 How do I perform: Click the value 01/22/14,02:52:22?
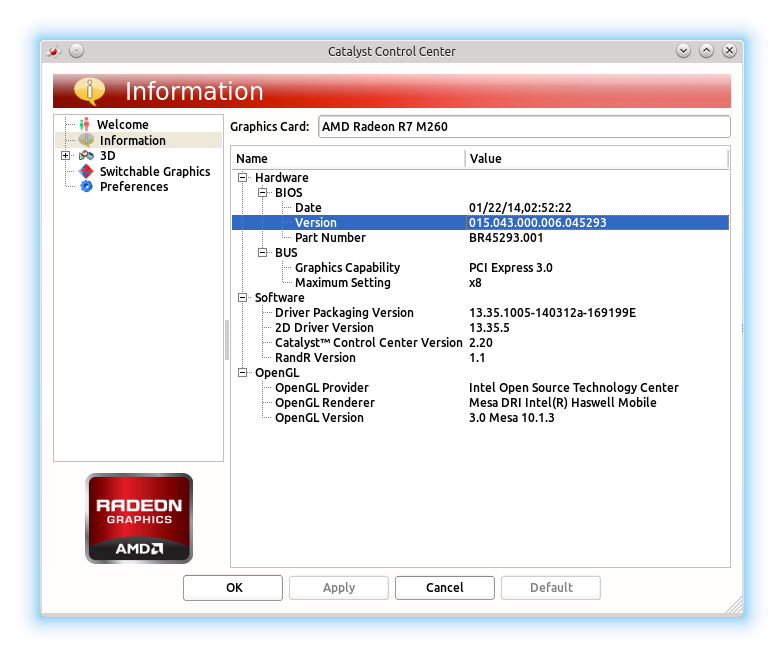click(520, 208)
